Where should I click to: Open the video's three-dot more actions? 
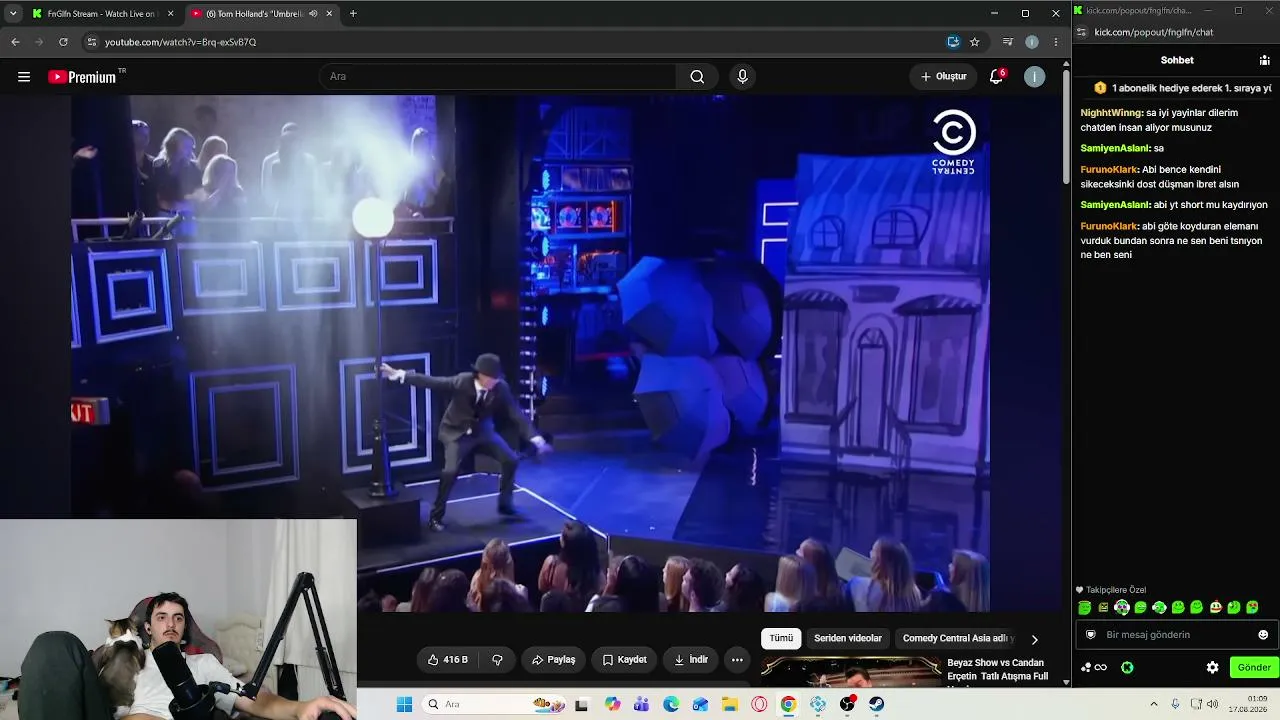[x=737, y=660]
